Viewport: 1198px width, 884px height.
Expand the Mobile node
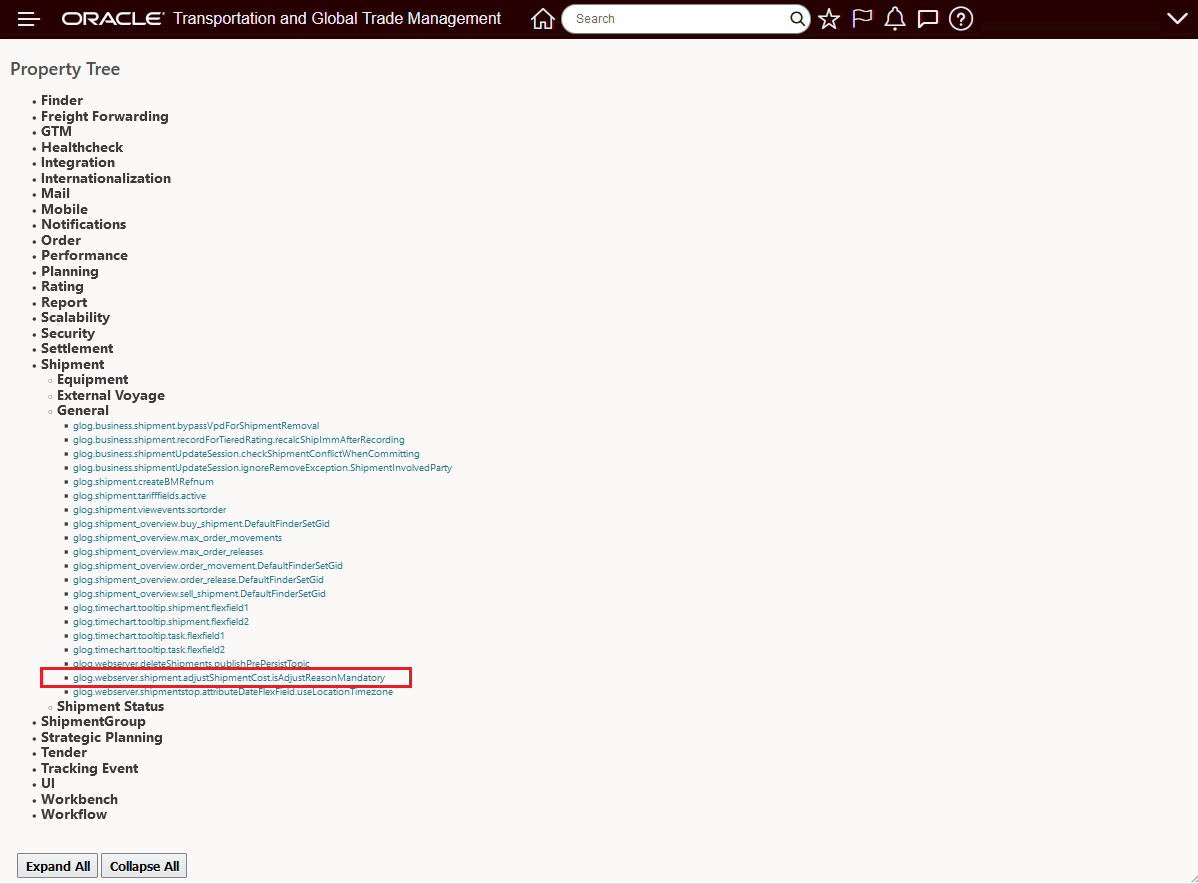(64, 209)
